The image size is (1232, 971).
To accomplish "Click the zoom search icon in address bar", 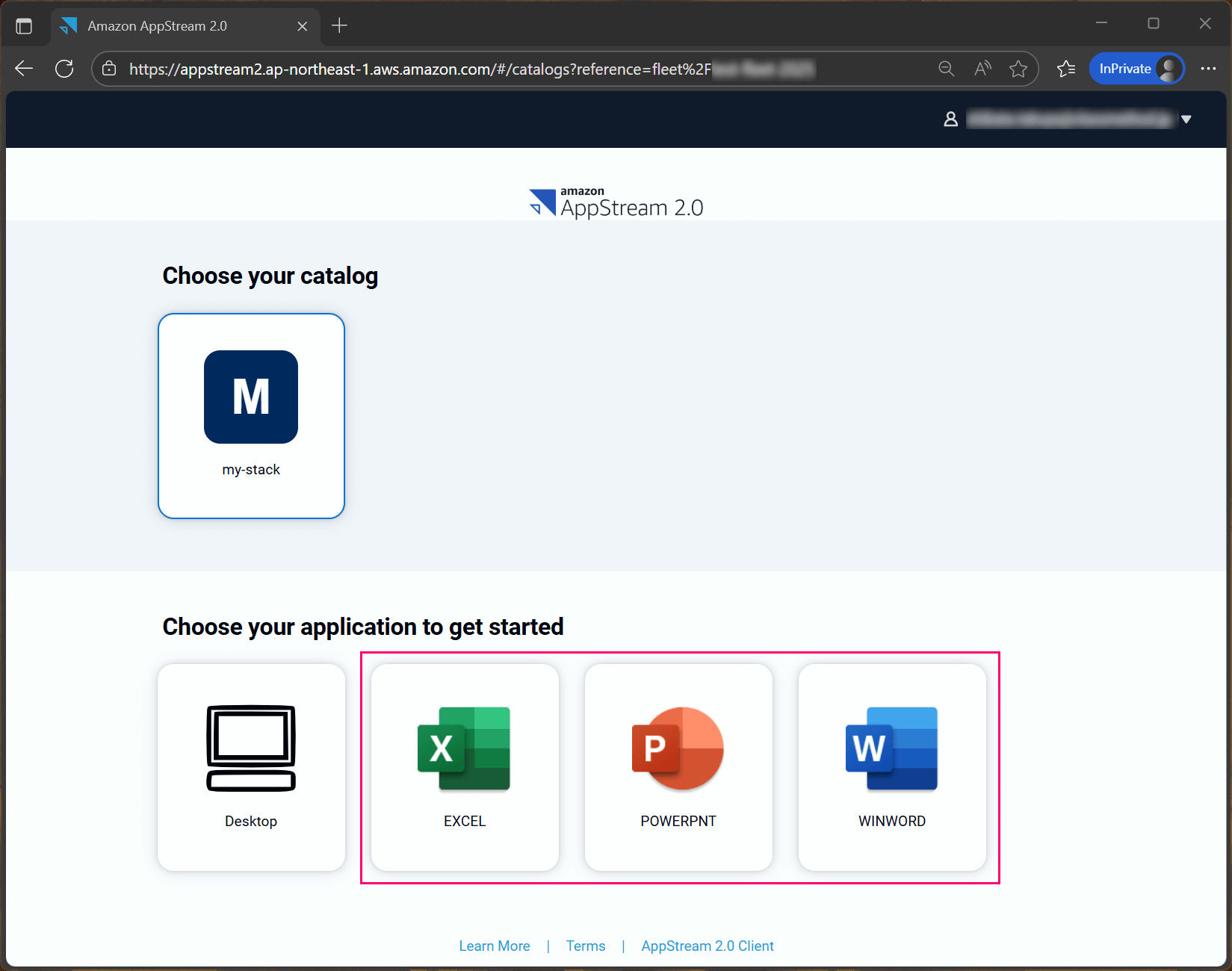I will click(x=946, y=69).
